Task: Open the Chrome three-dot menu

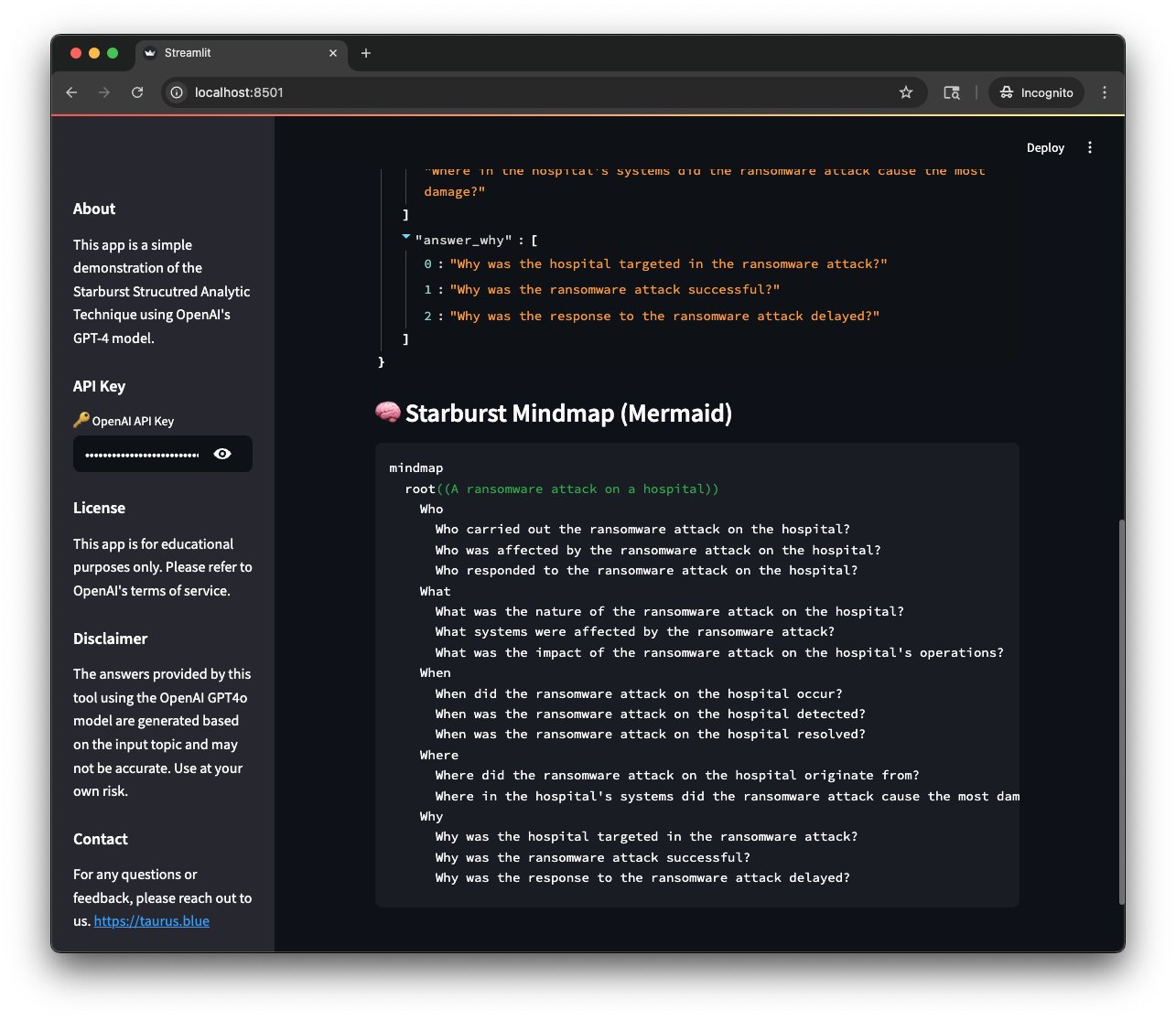Action: 1105,92
